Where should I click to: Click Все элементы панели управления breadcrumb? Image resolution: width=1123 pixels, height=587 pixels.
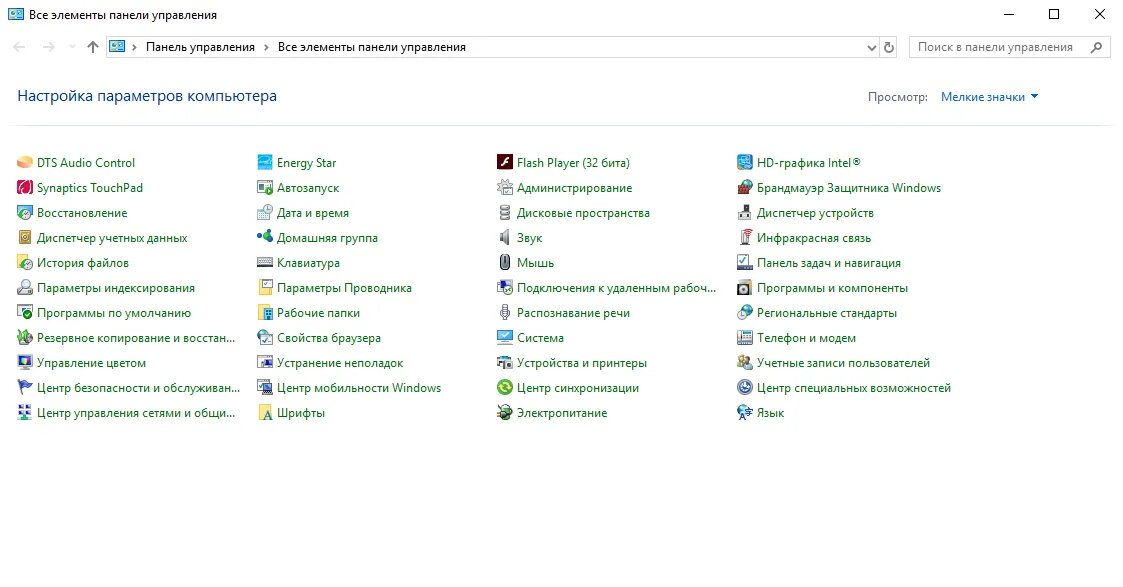(372, 47)
